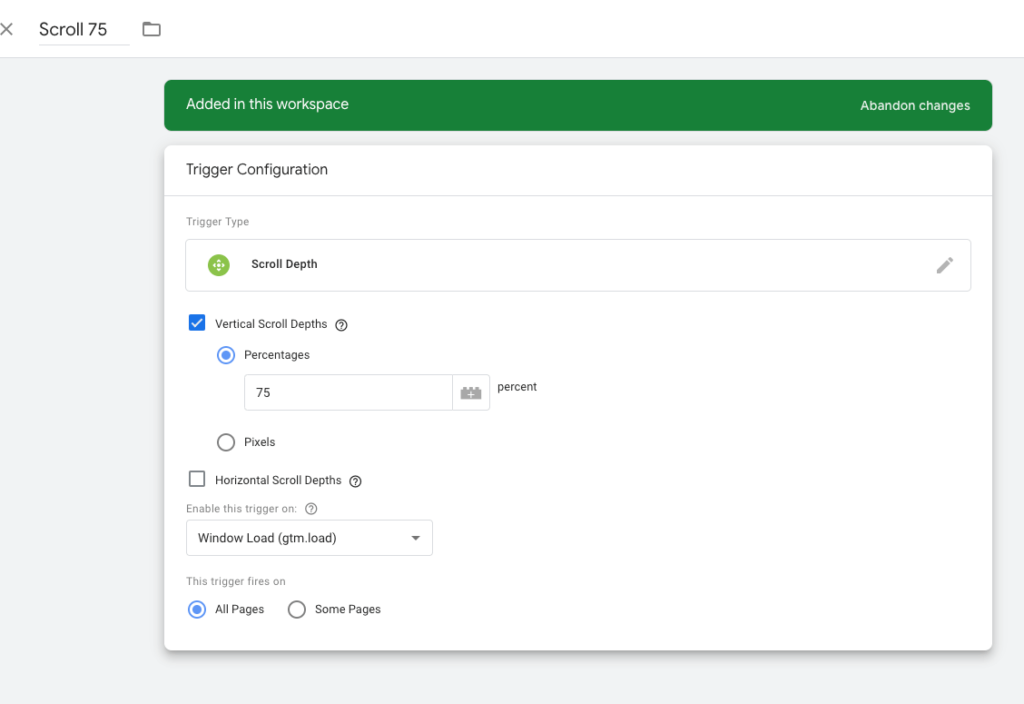The width and height of the screenshot is (1024, 704).
Task: Click the 'Added in this workspace' banner text
Action: 267,104
